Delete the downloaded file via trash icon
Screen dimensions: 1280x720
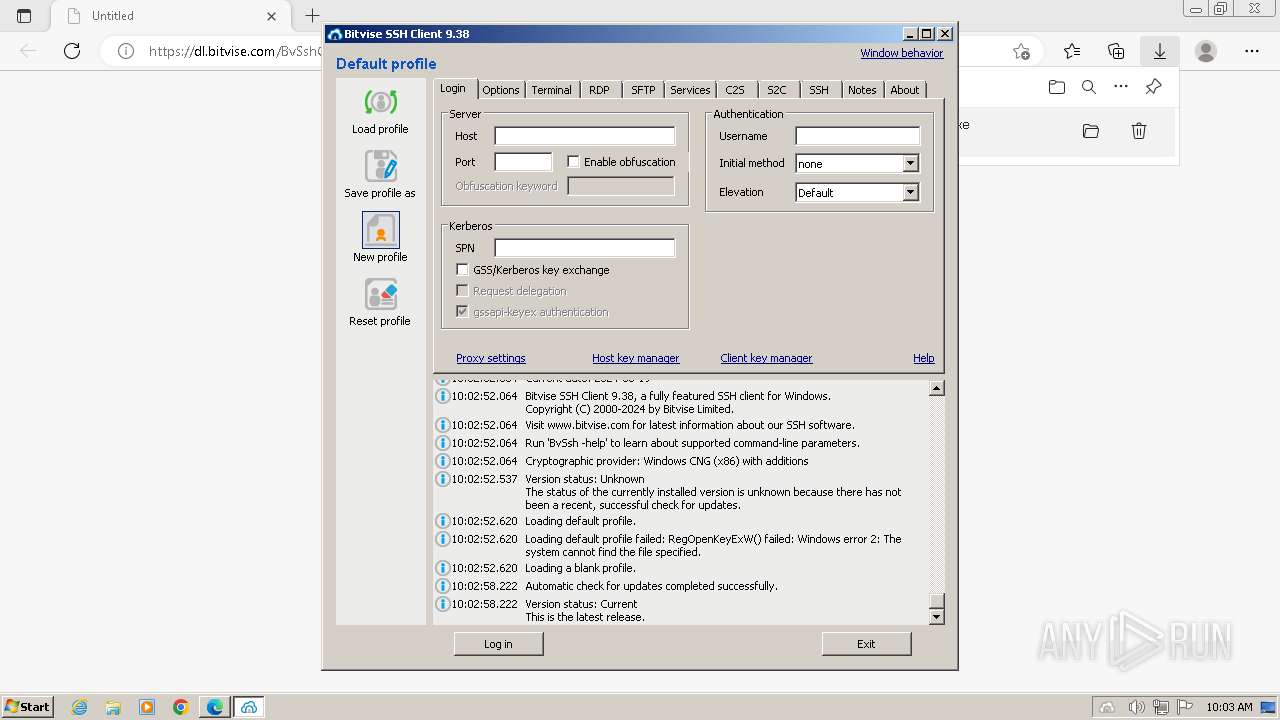coord(1138,131)
